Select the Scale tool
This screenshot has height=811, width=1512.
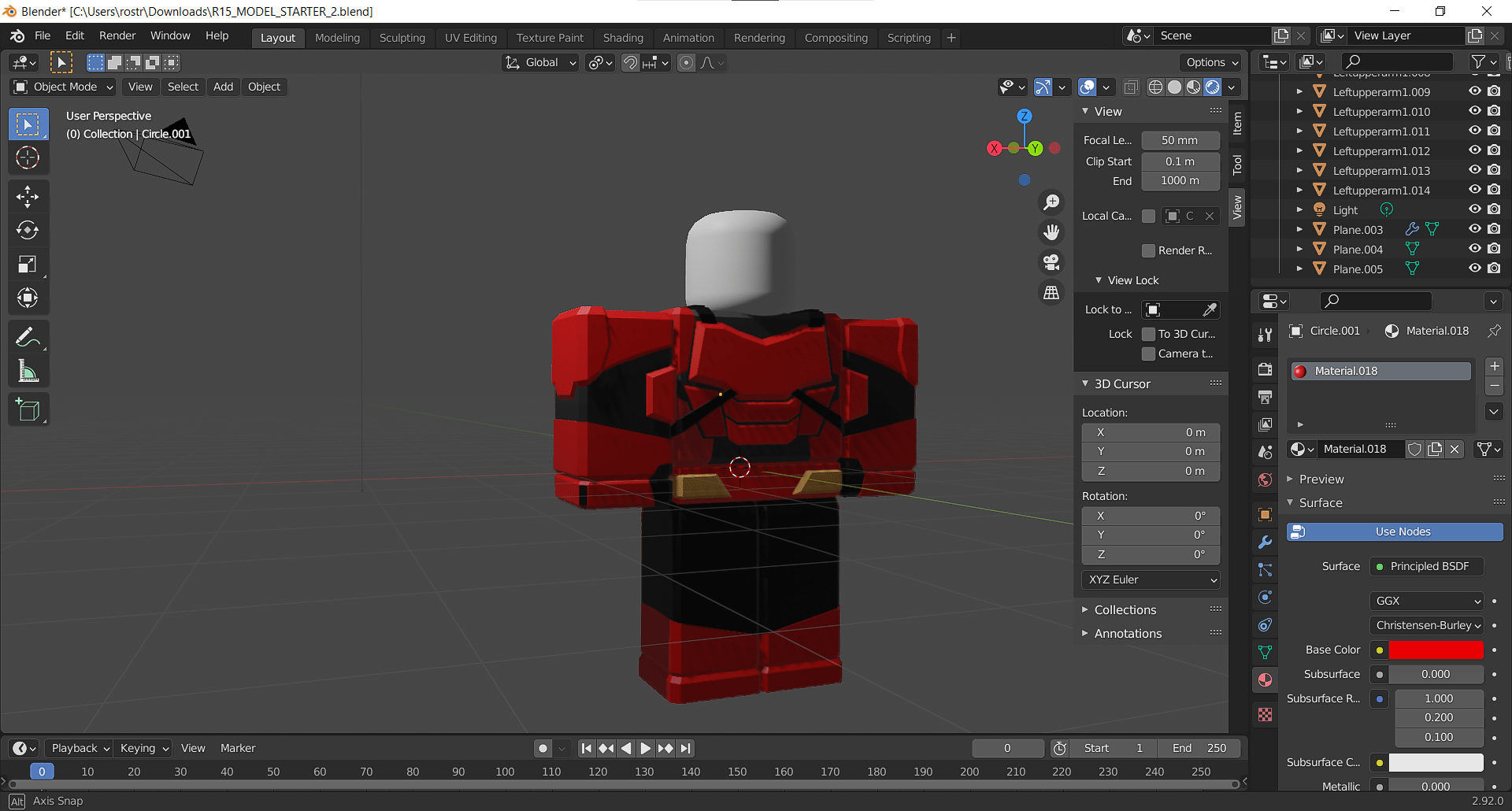tap(28, 264)
